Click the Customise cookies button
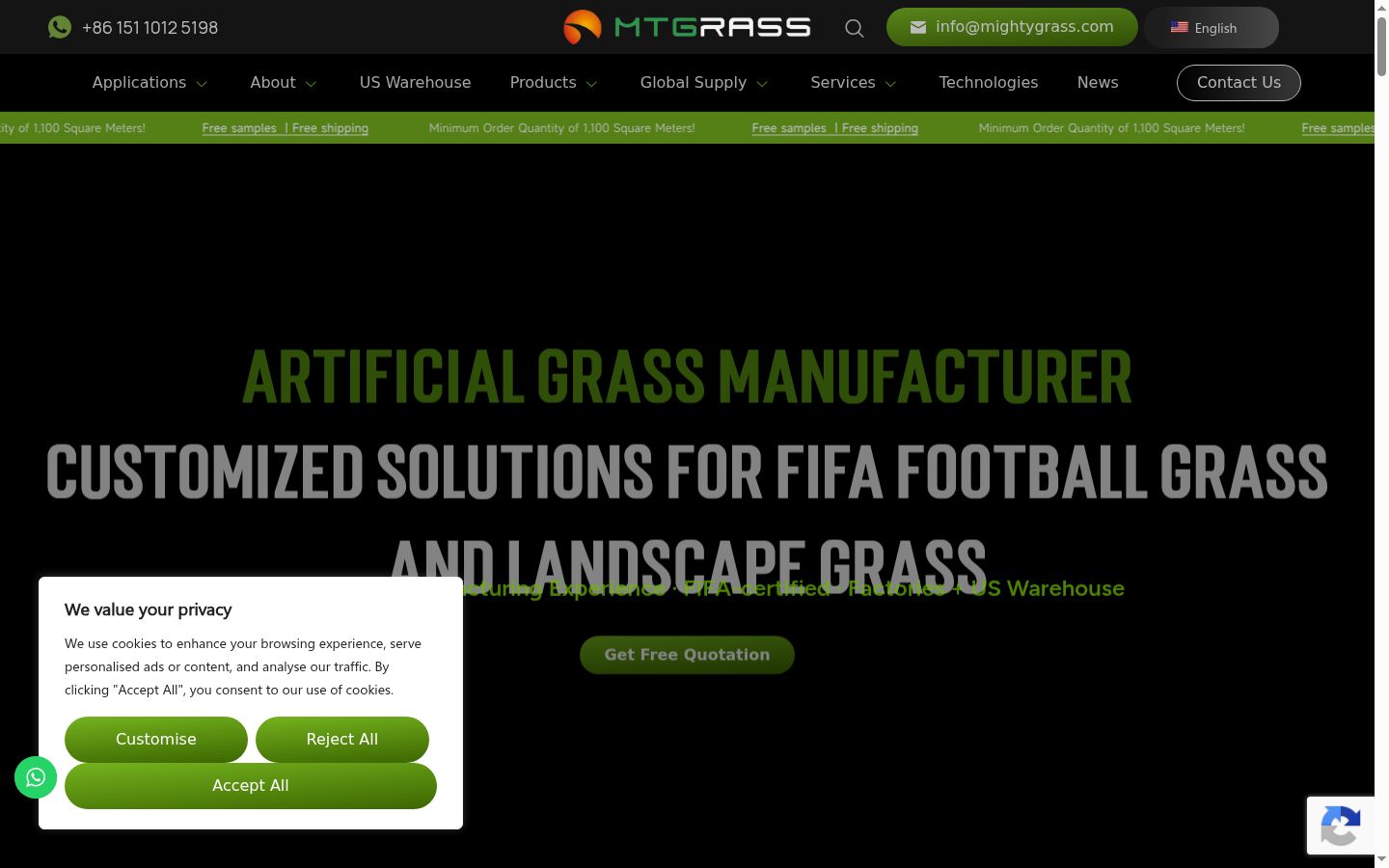 [x=156, y=740]
